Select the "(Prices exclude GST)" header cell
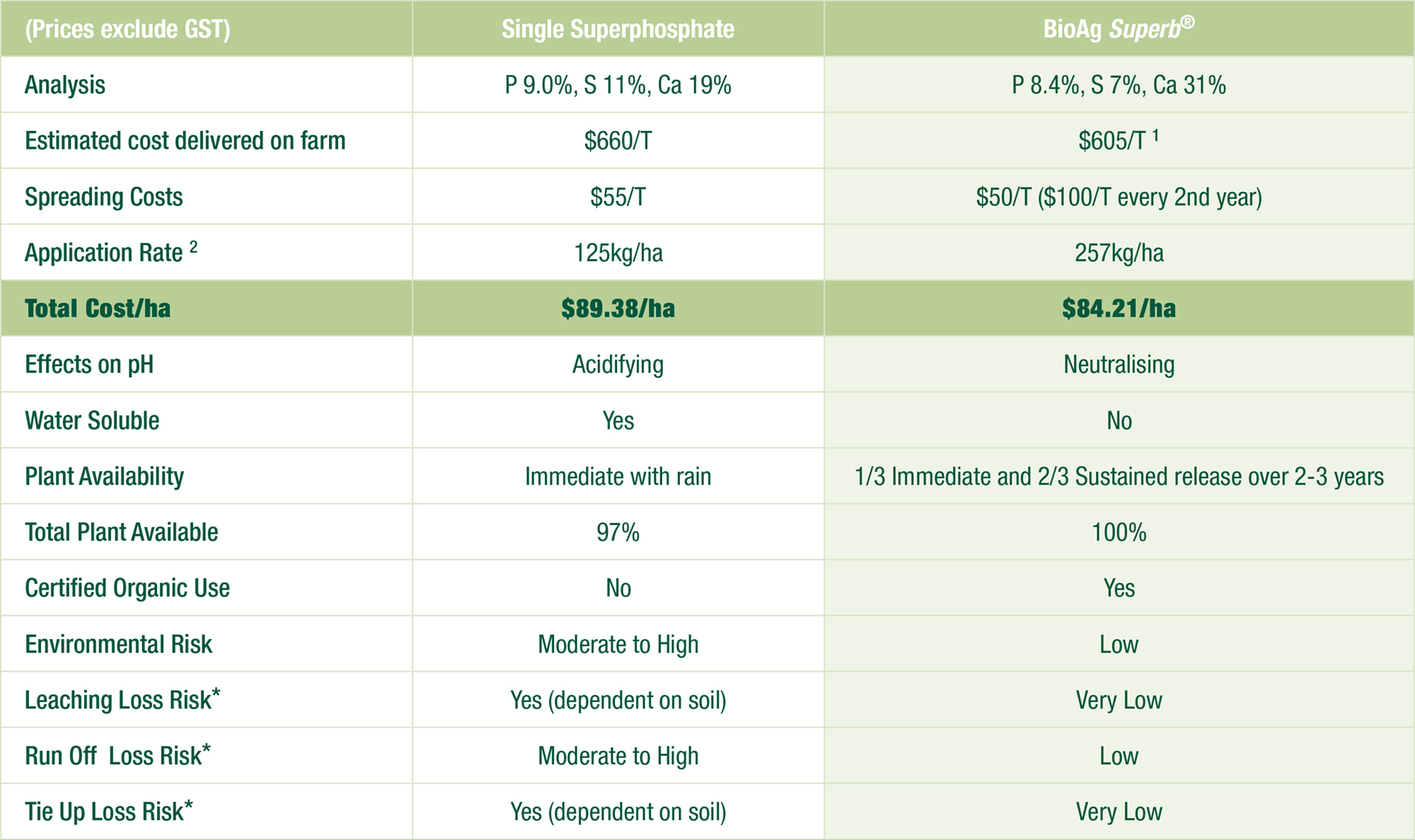 (x=127, y=29)
